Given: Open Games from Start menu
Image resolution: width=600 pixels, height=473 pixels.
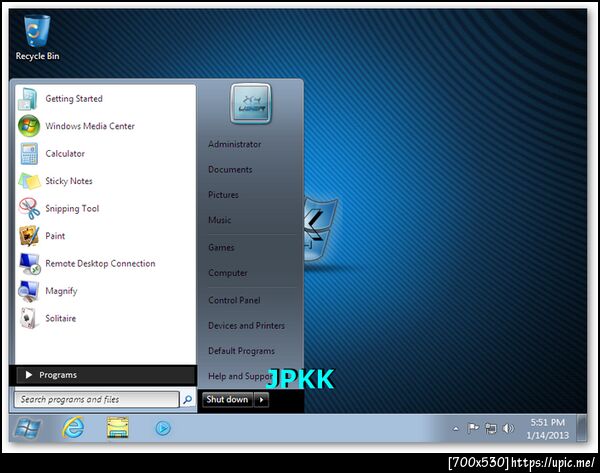Looking at the screenshot, I should 221,248.
